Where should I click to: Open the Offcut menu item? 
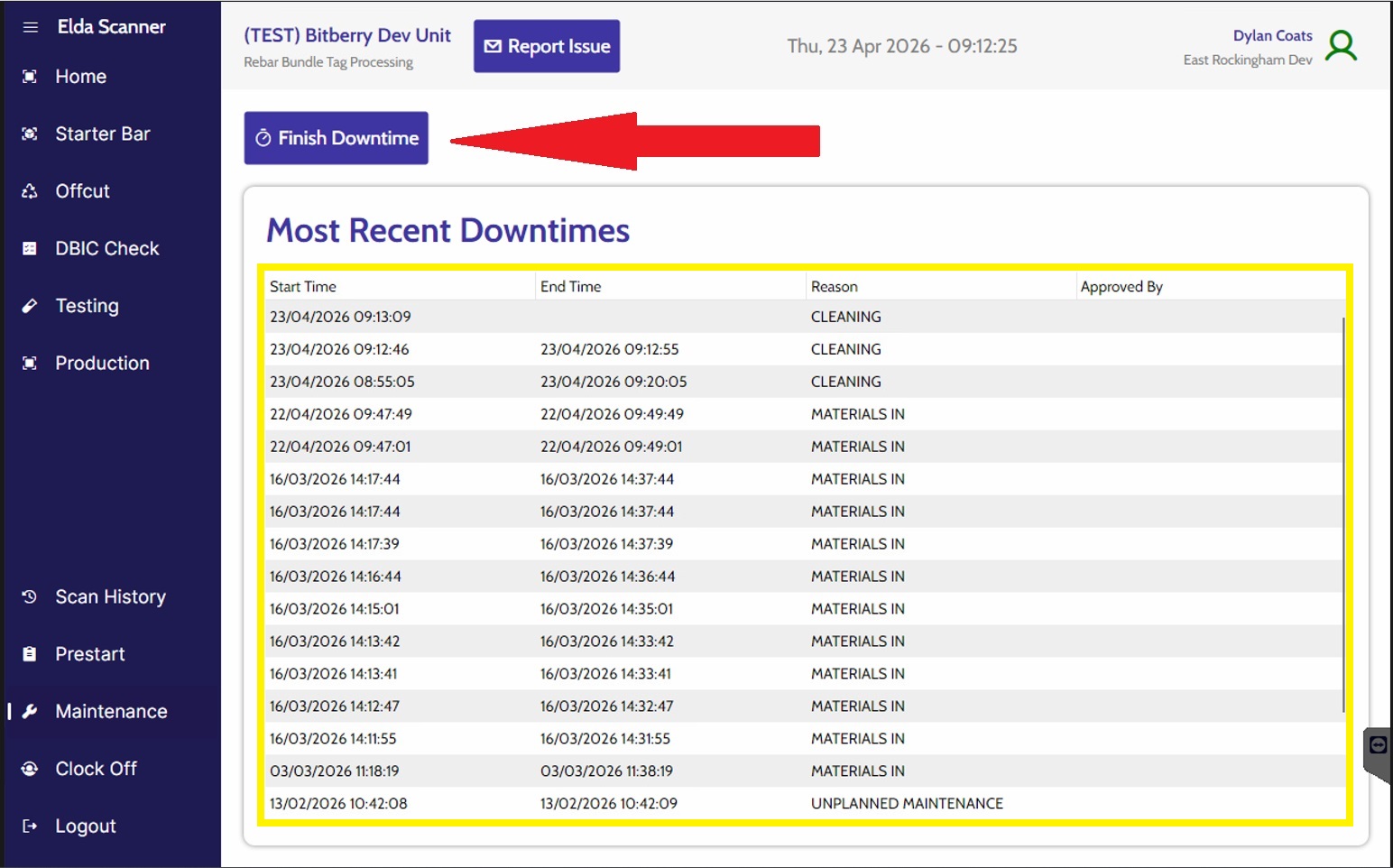[x=83, y=191]
